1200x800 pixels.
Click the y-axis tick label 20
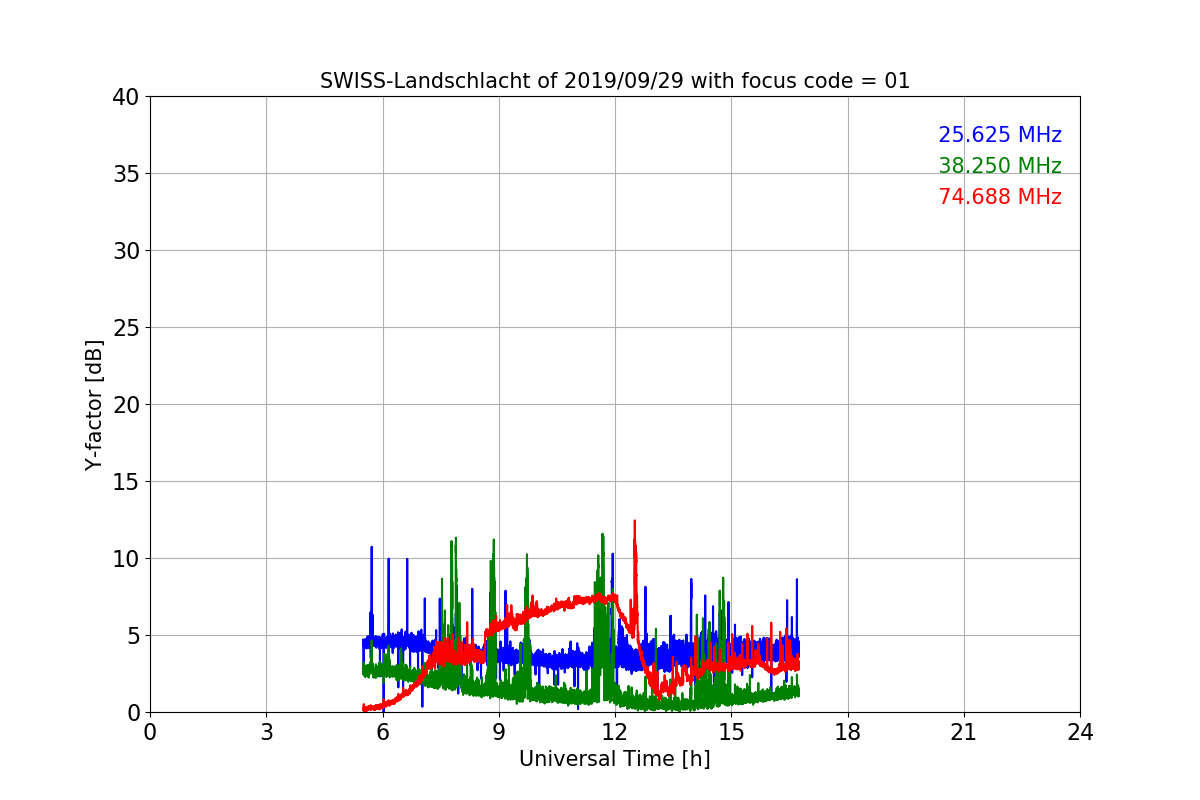126,405
